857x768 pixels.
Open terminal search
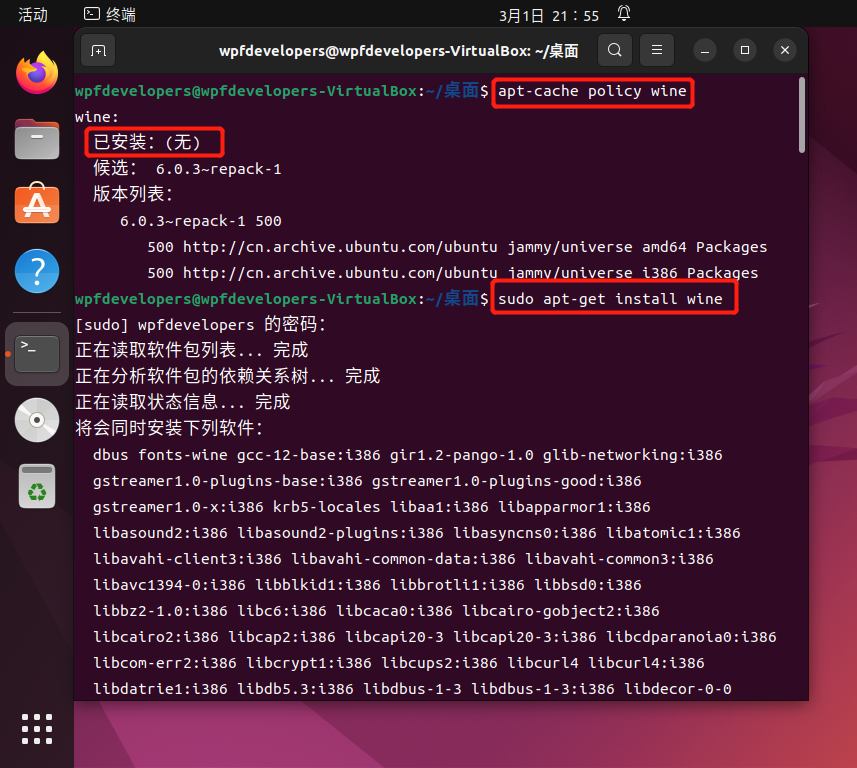click(615, 50)
